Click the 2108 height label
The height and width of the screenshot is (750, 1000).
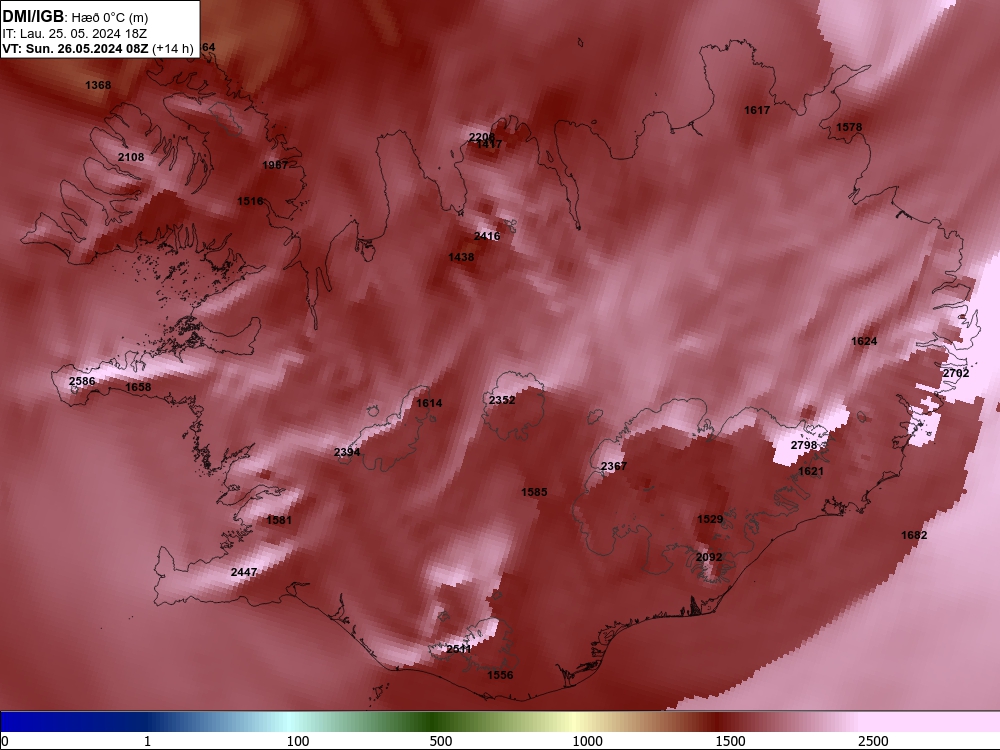tap(131, 157)
